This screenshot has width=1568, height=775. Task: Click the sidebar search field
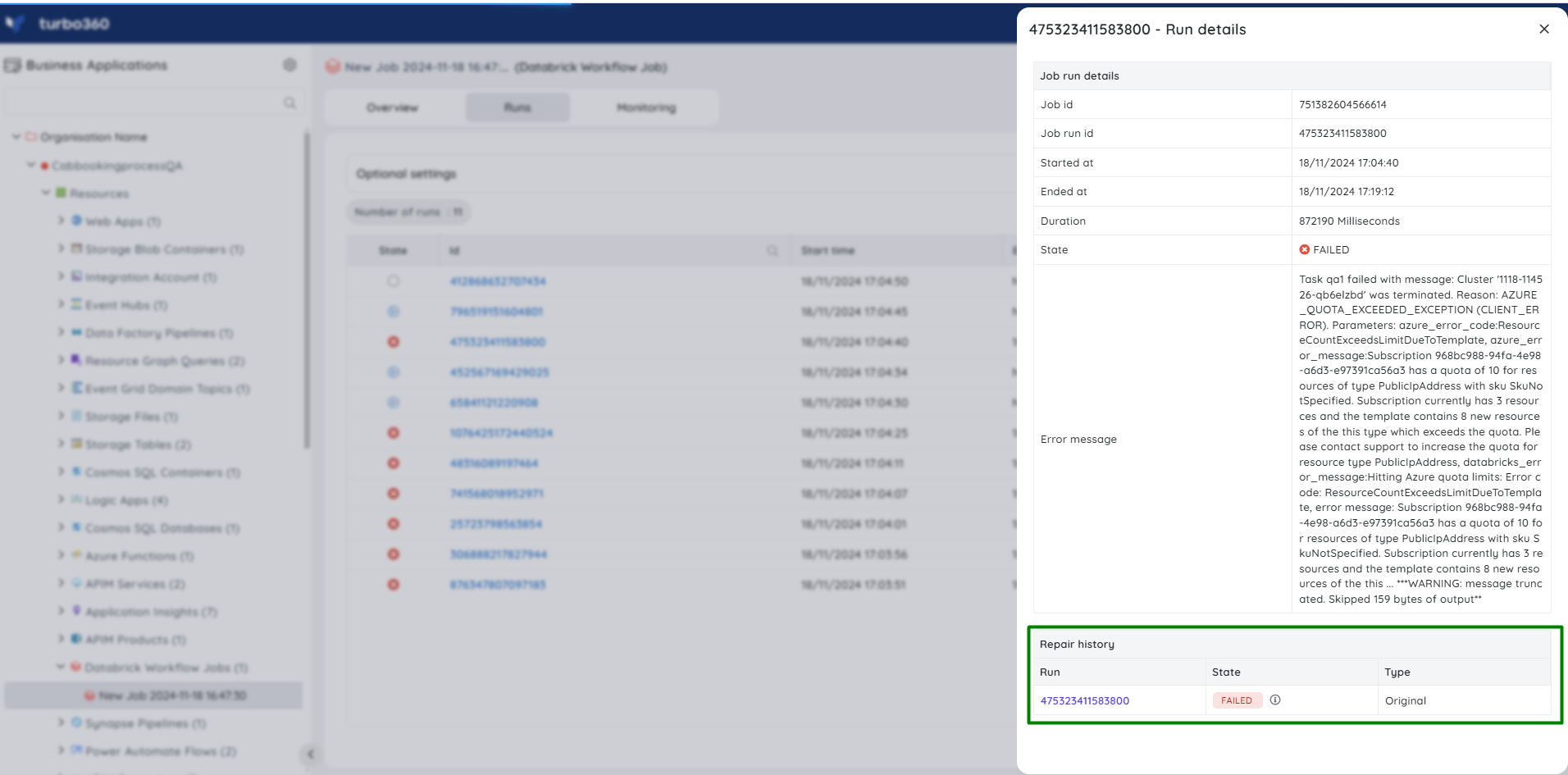click(153, 103)
